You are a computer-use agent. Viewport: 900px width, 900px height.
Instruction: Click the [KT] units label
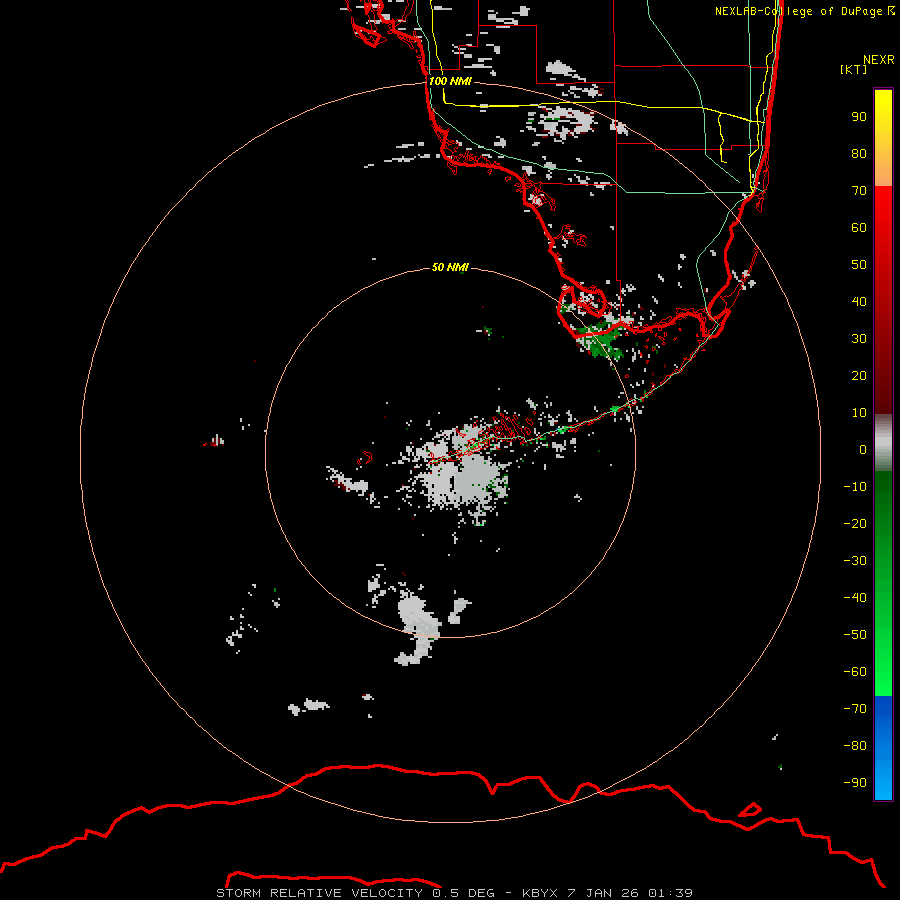point(854,69)
